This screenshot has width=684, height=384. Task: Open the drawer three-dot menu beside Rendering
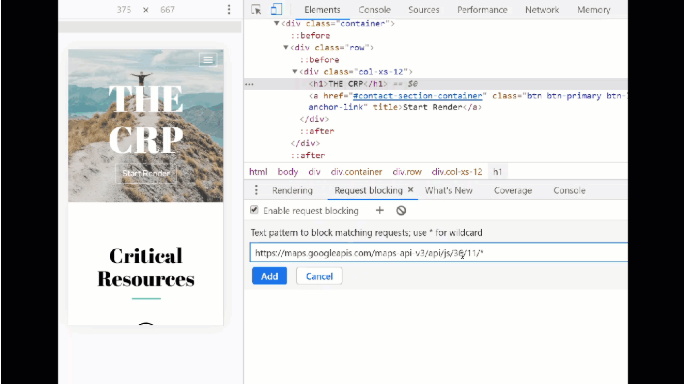(256, 190)
